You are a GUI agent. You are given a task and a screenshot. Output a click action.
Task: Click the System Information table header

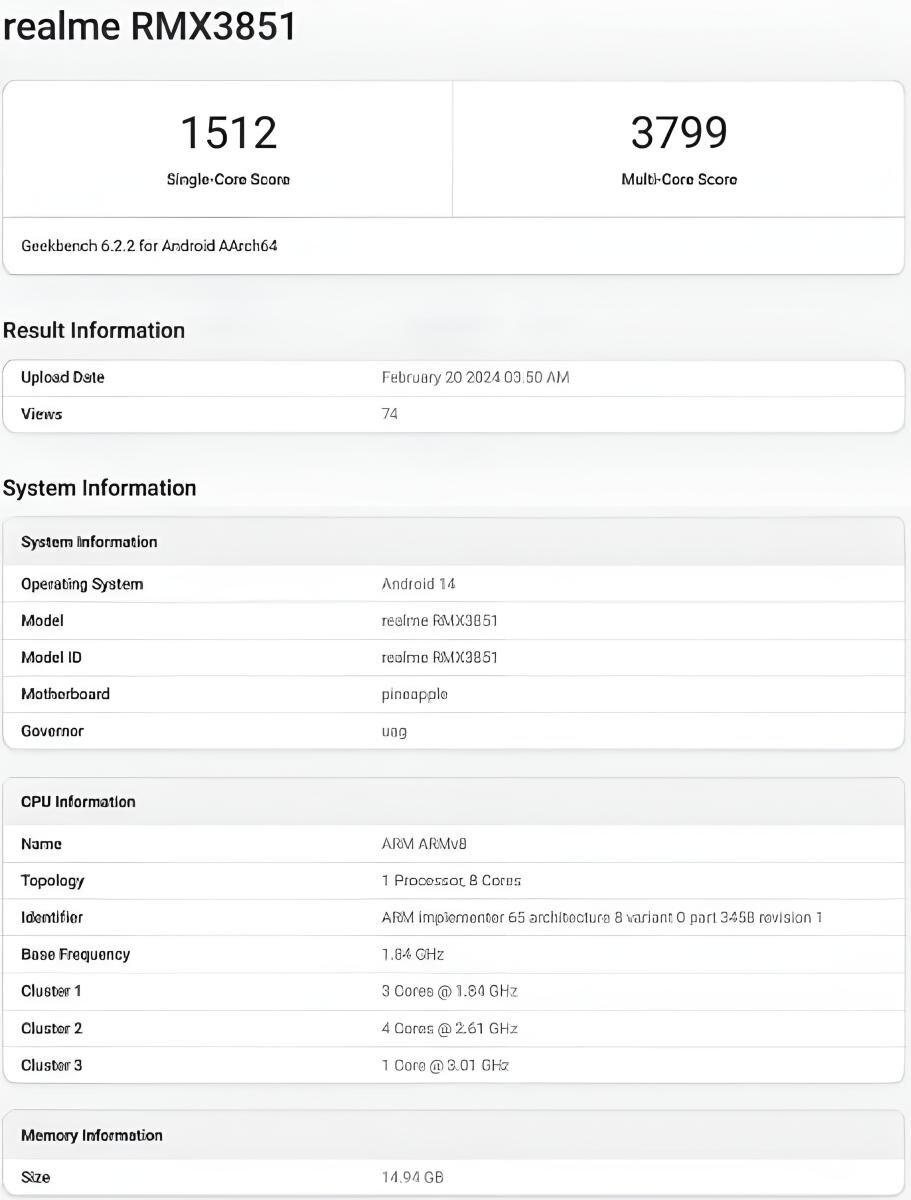tap(89, 542)
